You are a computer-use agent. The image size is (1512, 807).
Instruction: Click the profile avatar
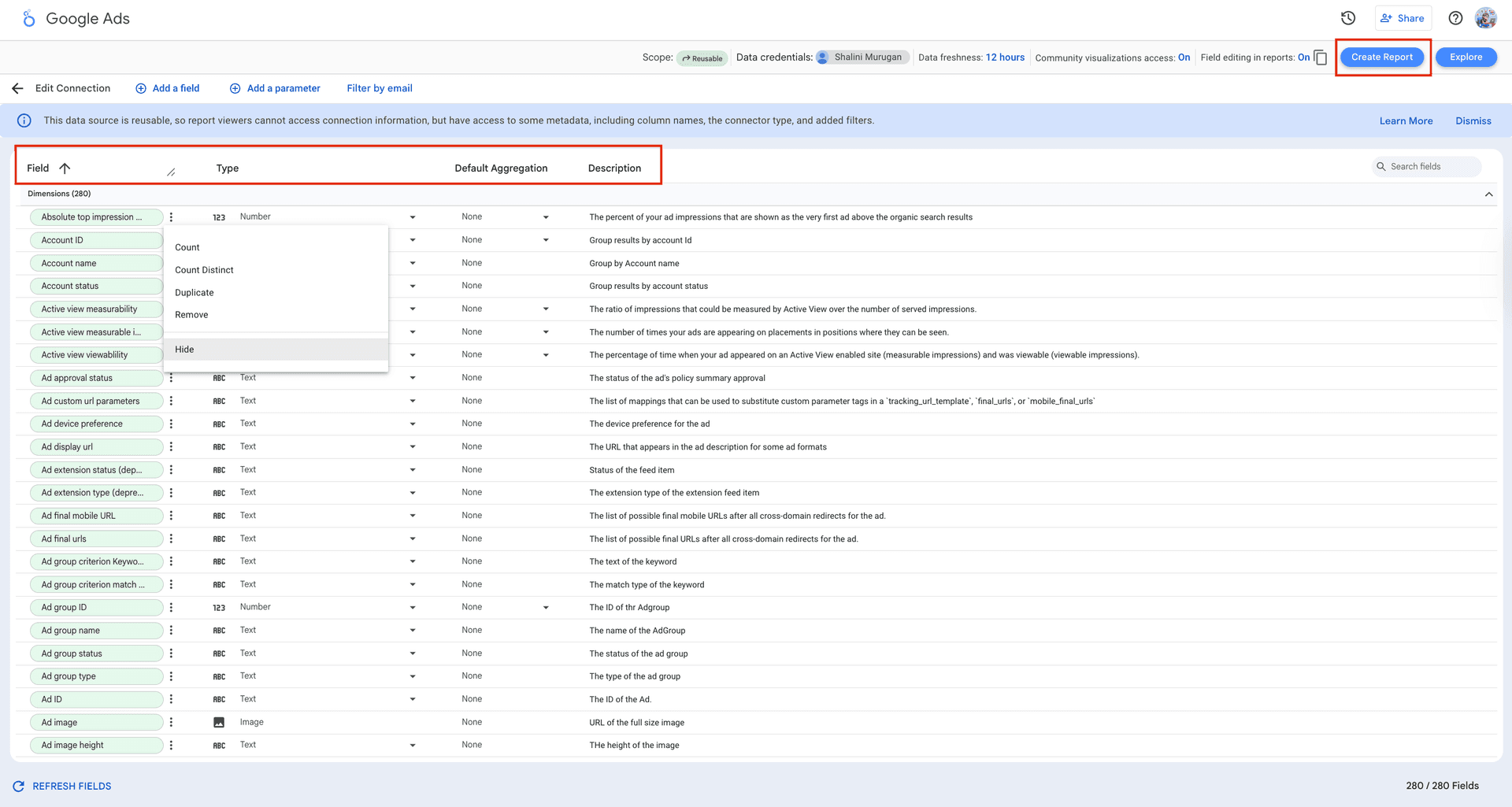pos(1486,17)
